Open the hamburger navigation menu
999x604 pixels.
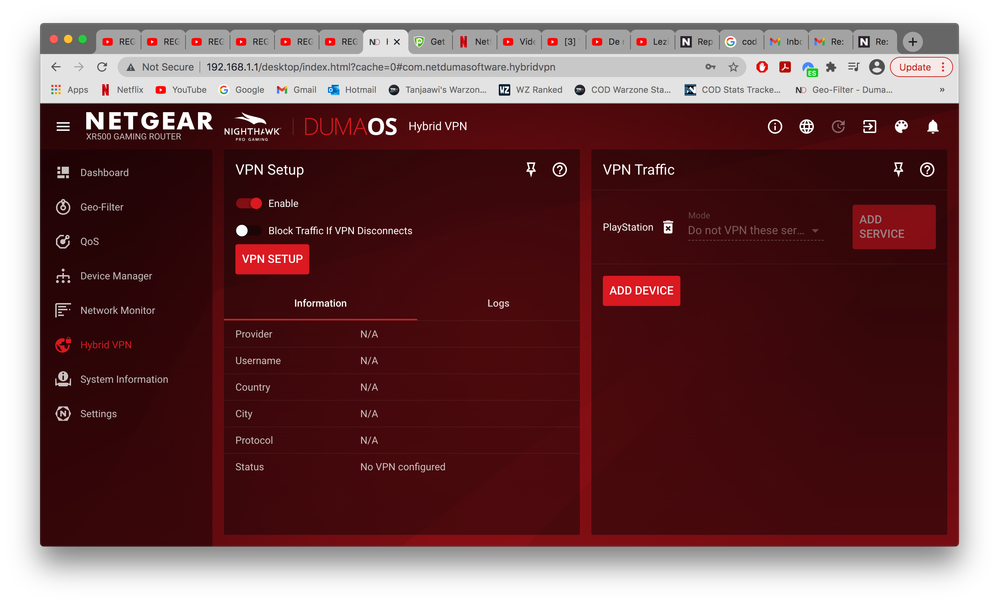[62, 126]
